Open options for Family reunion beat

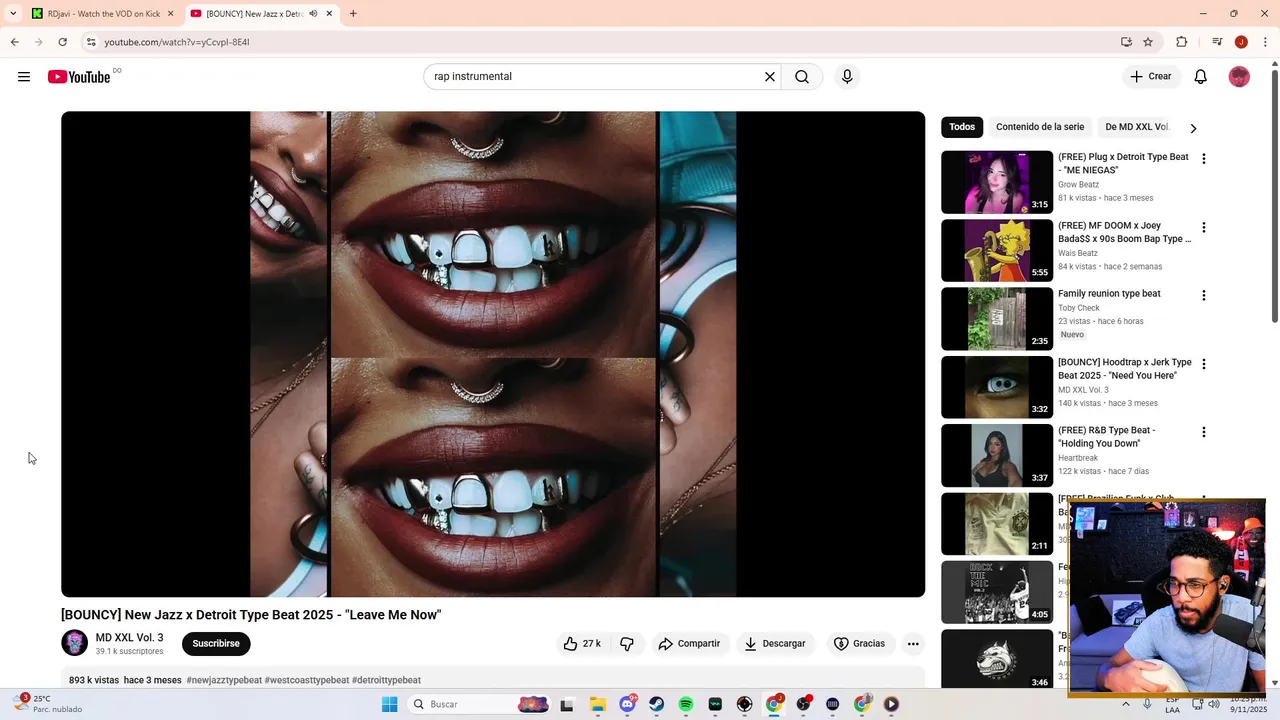point(1204,295)
